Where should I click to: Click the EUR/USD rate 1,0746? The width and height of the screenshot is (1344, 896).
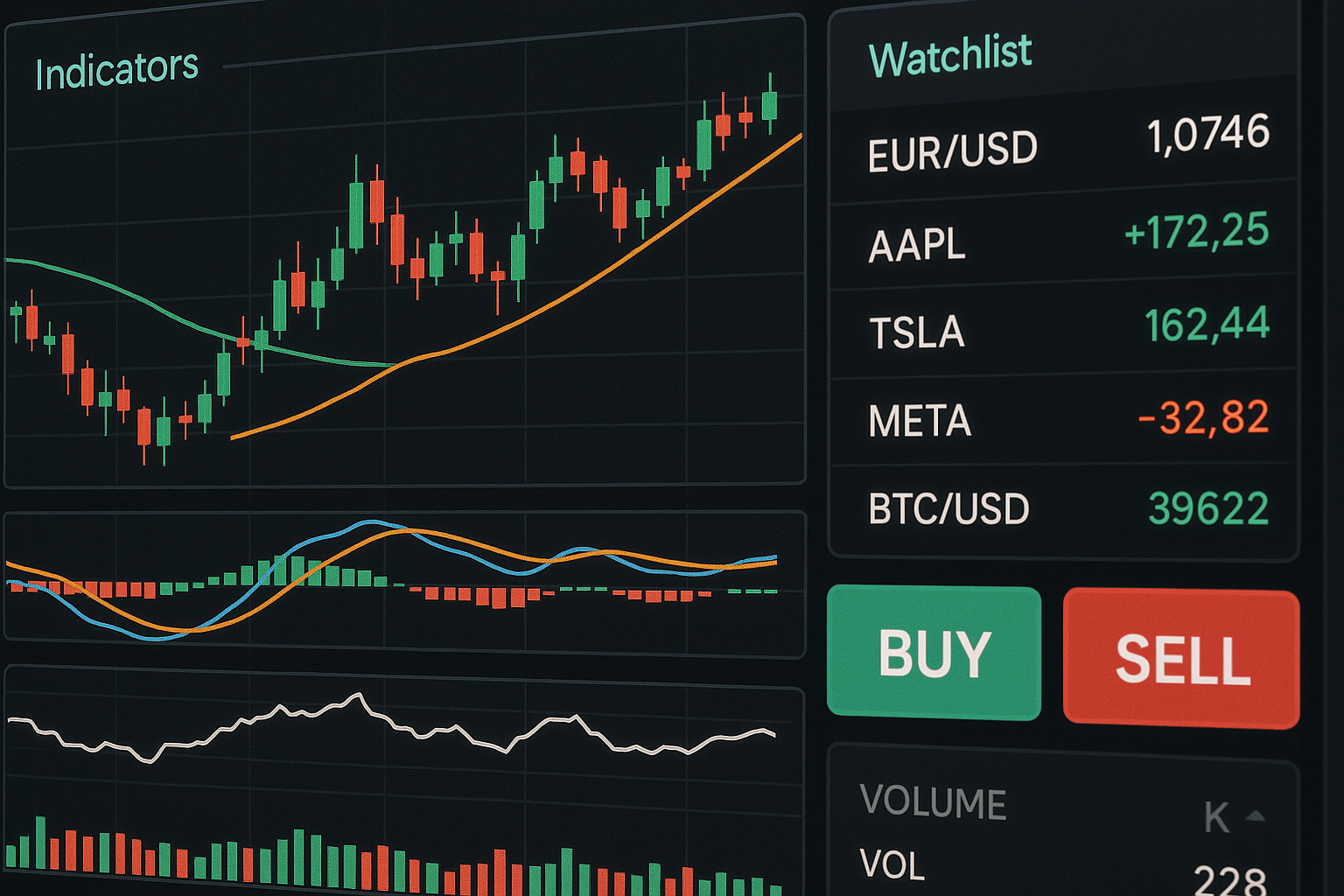(1207, 135)
